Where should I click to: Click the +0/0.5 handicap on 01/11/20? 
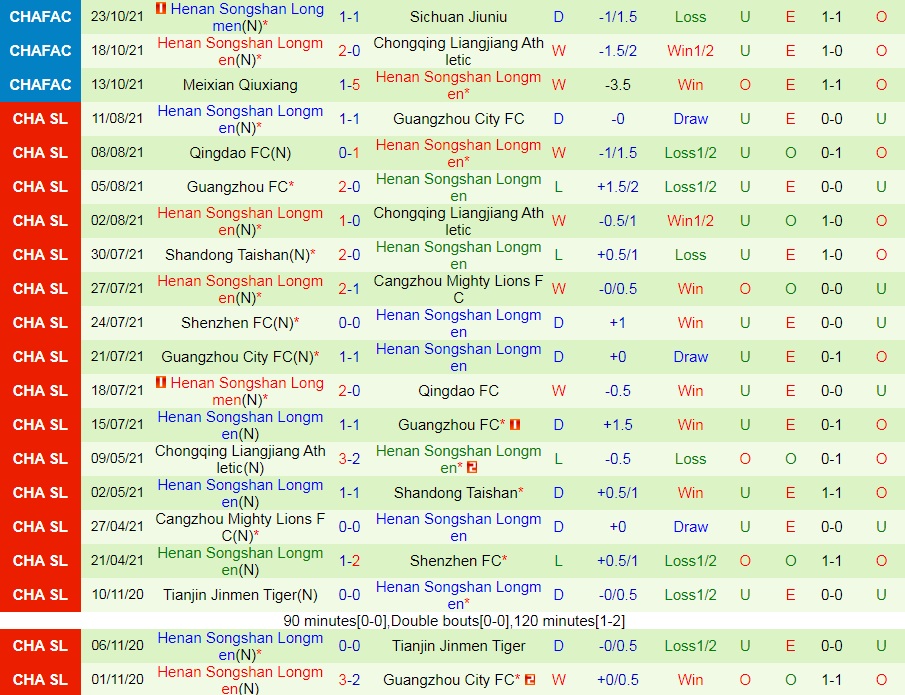pos(618,679)
